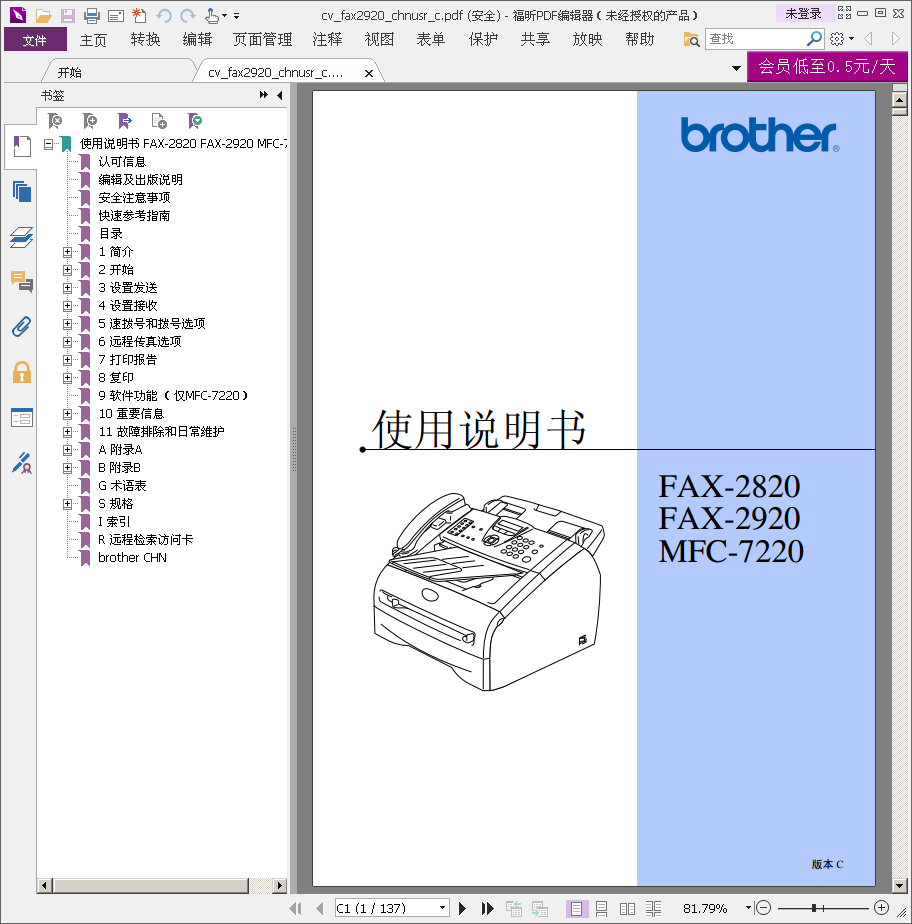The width and height of the screenshot is (912, 924).
Task: Go to the next page
Action: (462, 908)
